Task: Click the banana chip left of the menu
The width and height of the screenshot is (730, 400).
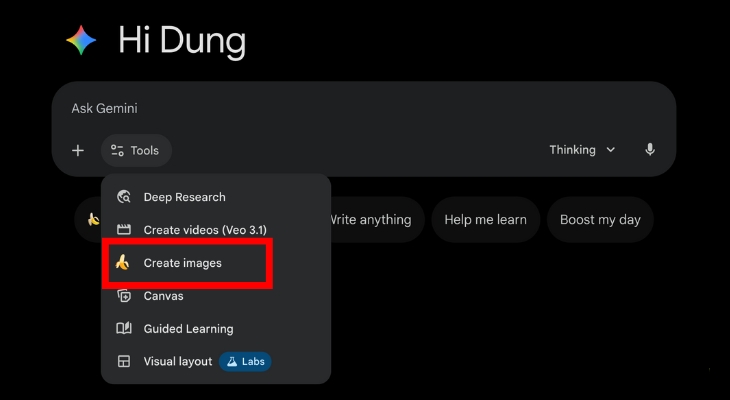Action: click(x=90, y=220)
